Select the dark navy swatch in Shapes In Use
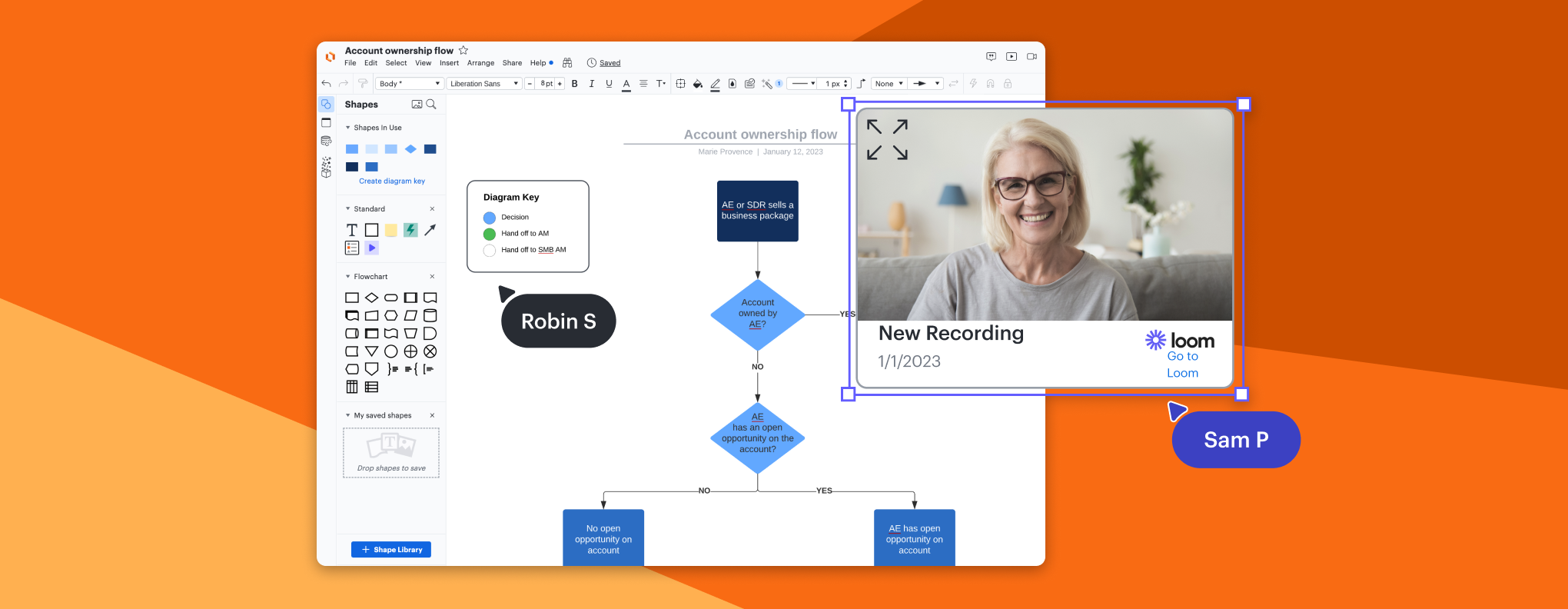This screenshot has width=1568, height=609. point(352,167)
